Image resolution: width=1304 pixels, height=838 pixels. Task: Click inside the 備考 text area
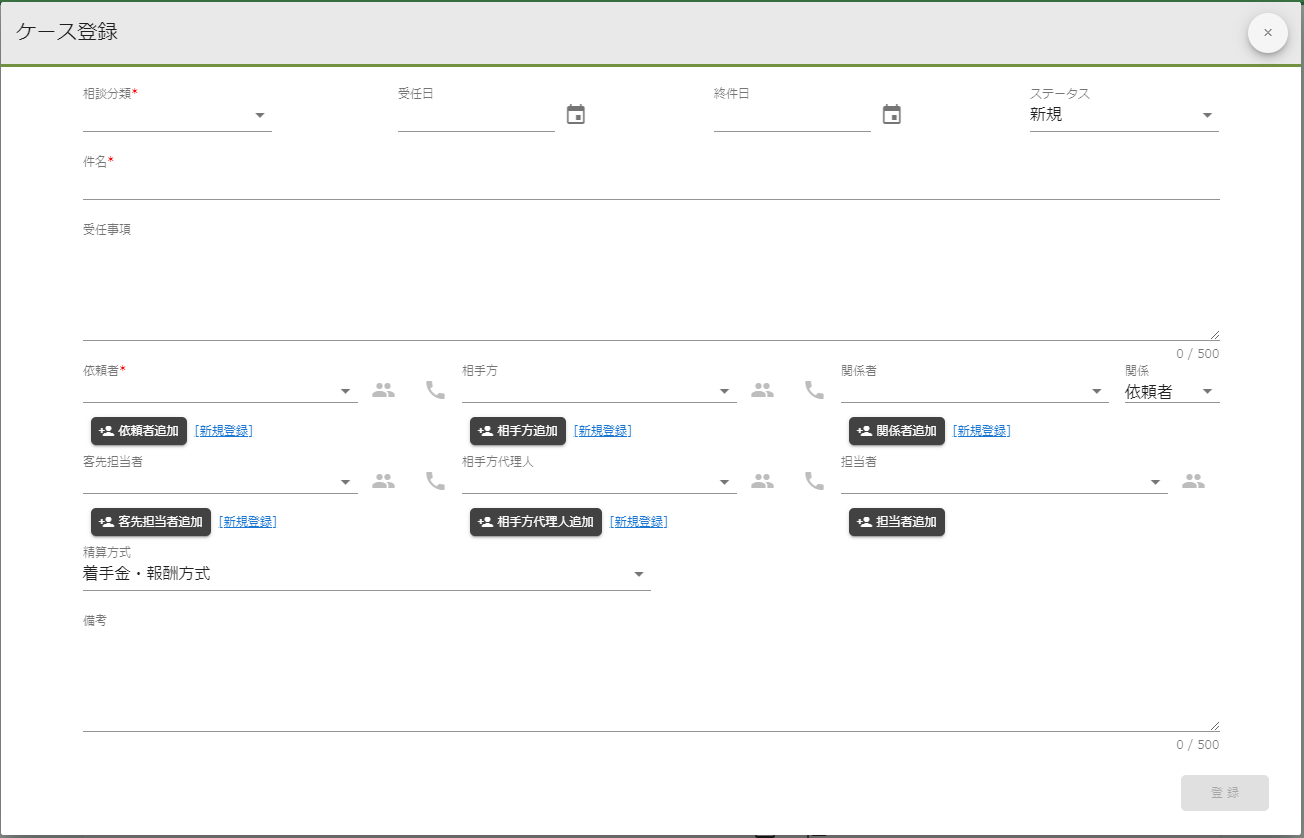point(650,680)
